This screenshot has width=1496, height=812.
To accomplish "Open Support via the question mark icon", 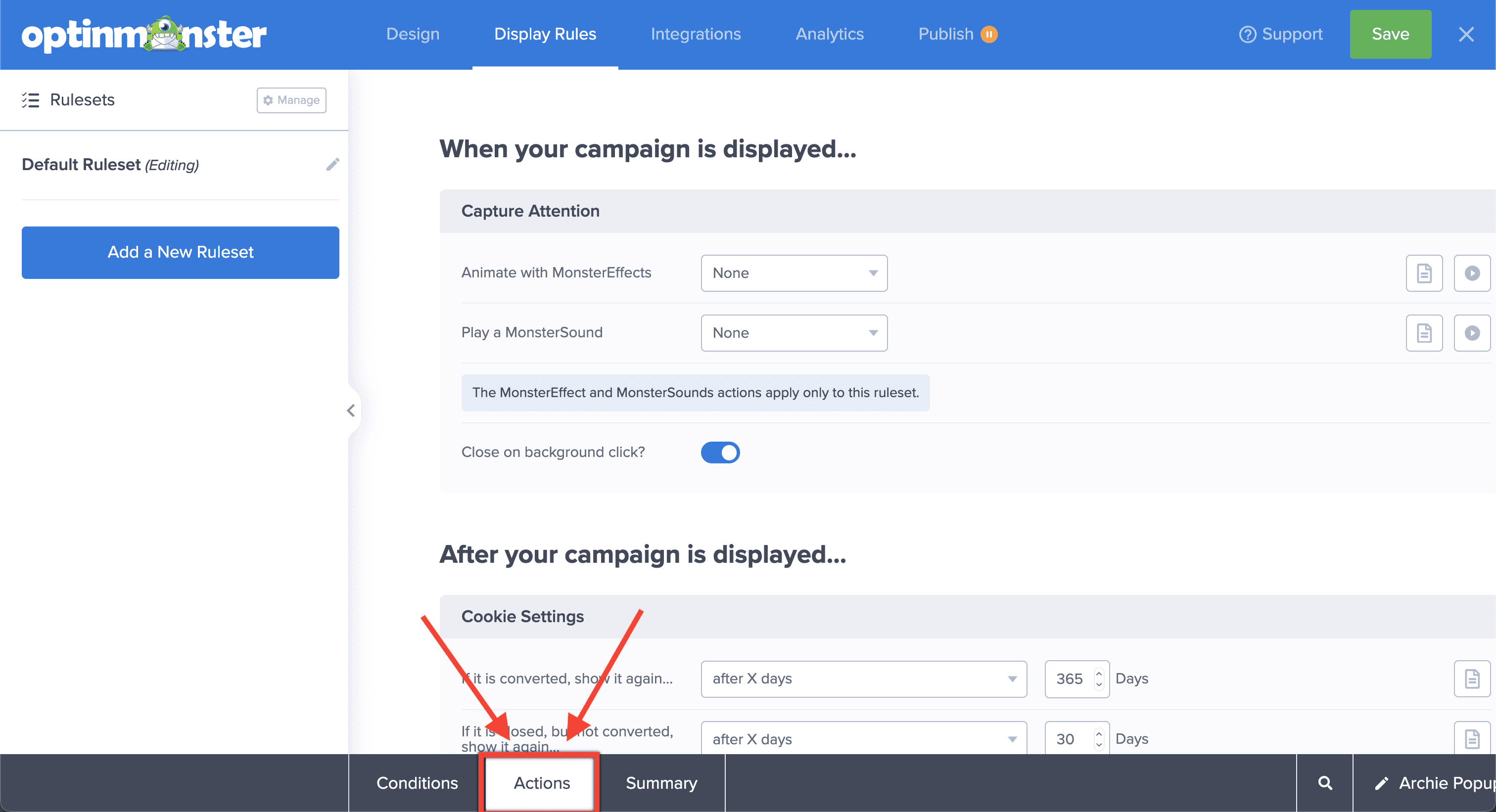I will coord(1248,34).
